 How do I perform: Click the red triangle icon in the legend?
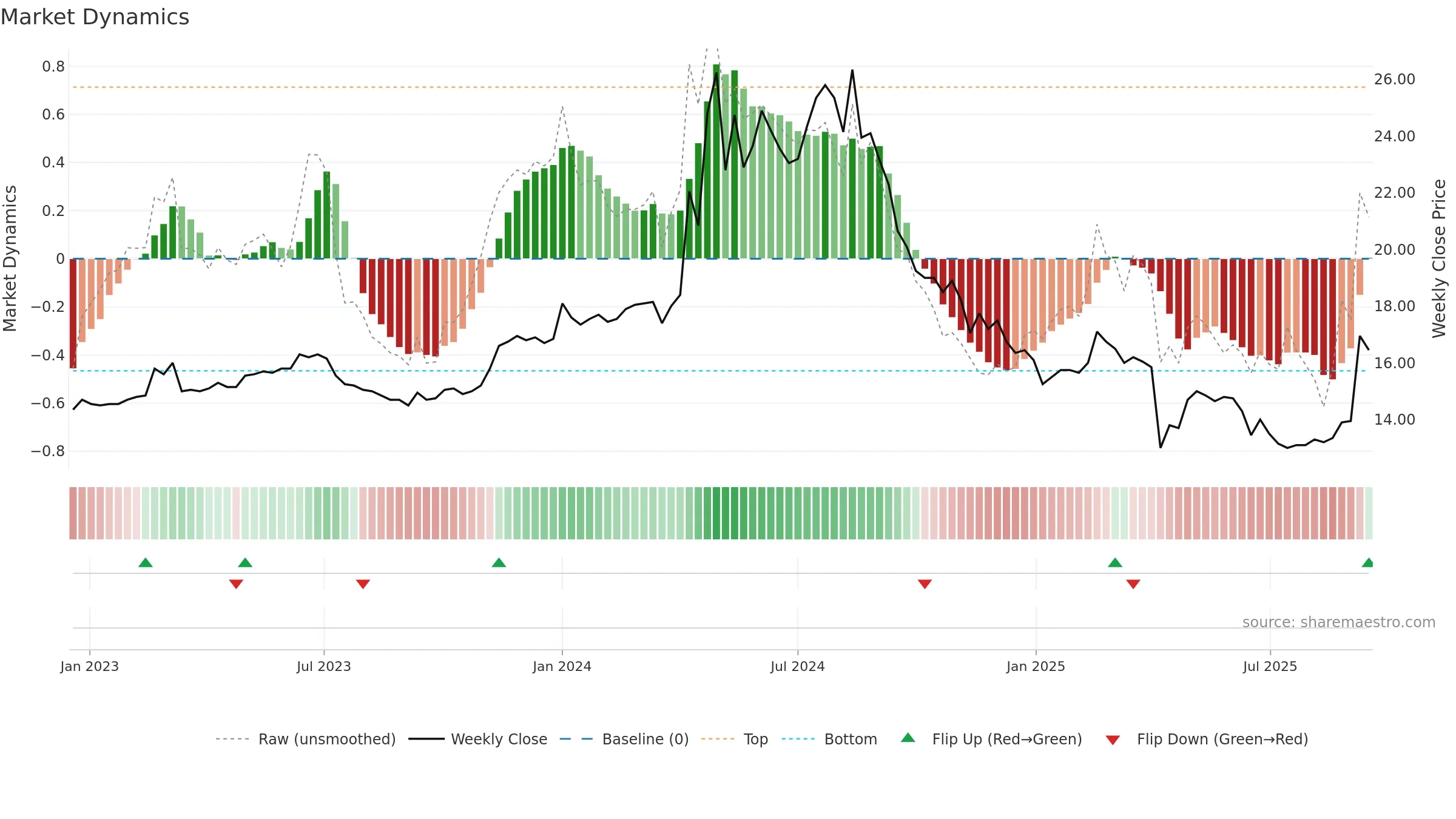point(1113,740)
